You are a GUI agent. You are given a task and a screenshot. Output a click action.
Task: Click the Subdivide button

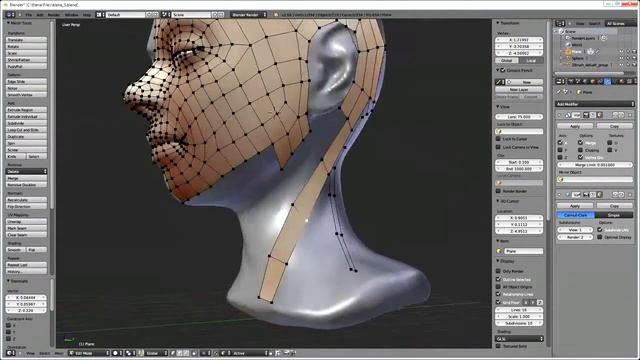point(27,123)
